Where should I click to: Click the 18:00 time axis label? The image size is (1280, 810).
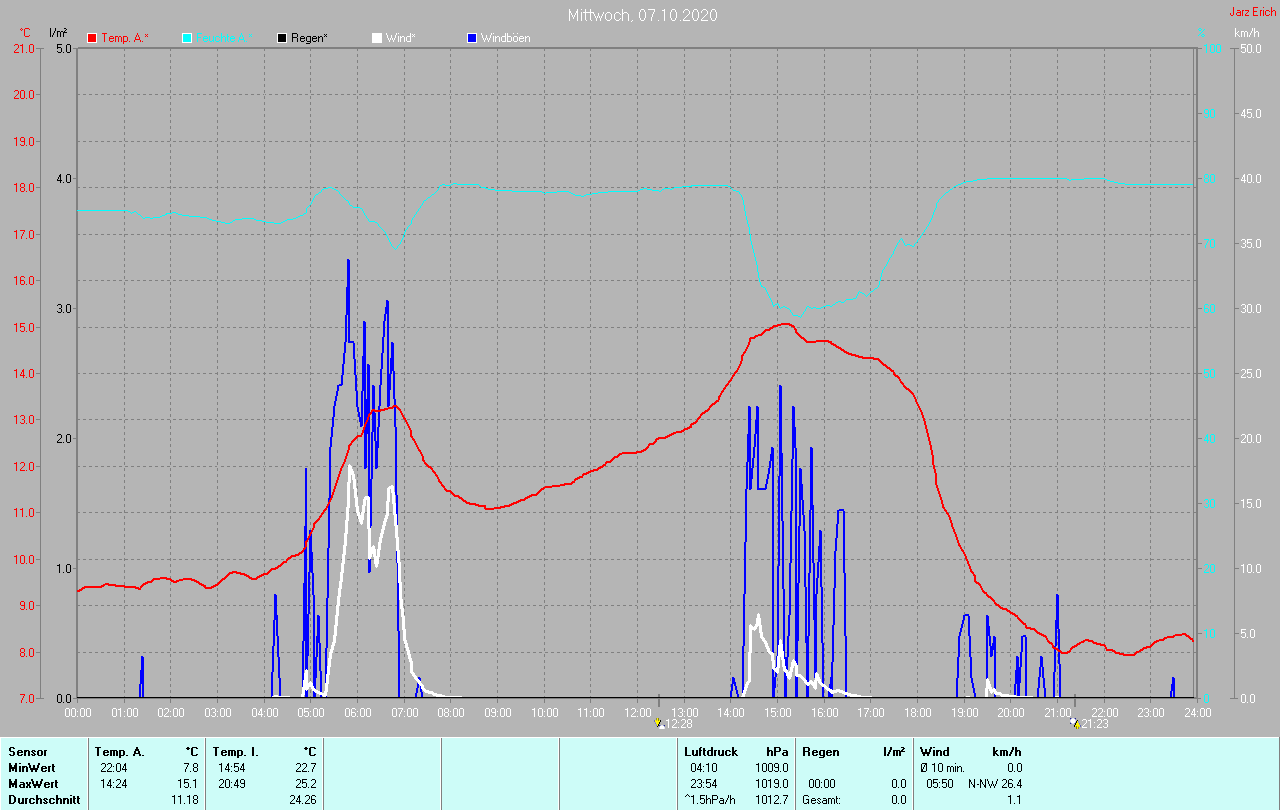coord(917,713)
